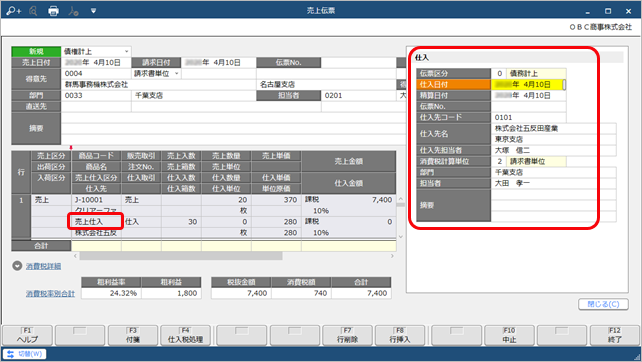Click the 仕入先名 field 株式会社五反田産業
This screenshot has height=362, width=642.
click(554, 128)
